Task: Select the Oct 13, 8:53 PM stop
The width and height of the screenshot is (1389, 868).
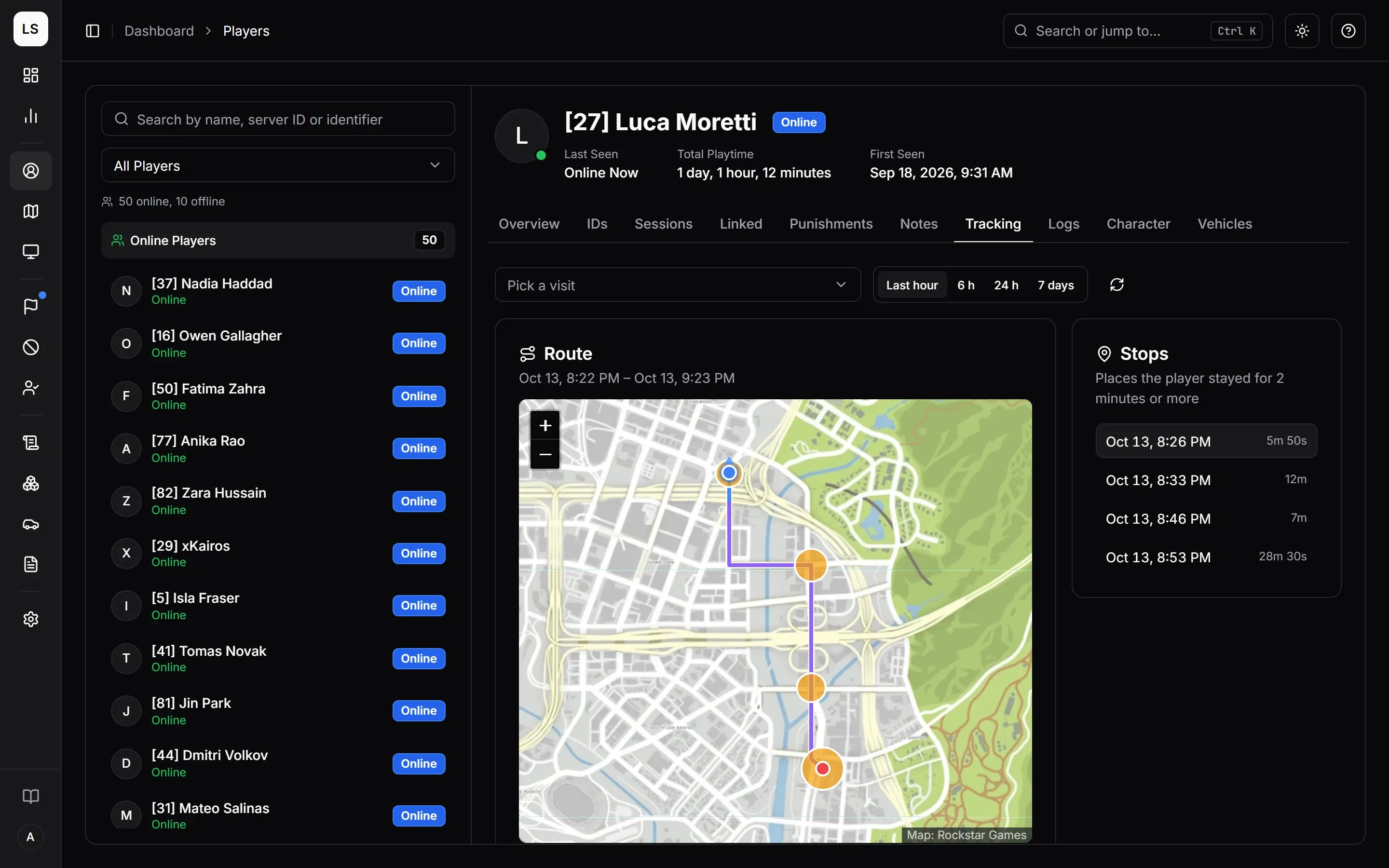Action: pos(1206,557)
